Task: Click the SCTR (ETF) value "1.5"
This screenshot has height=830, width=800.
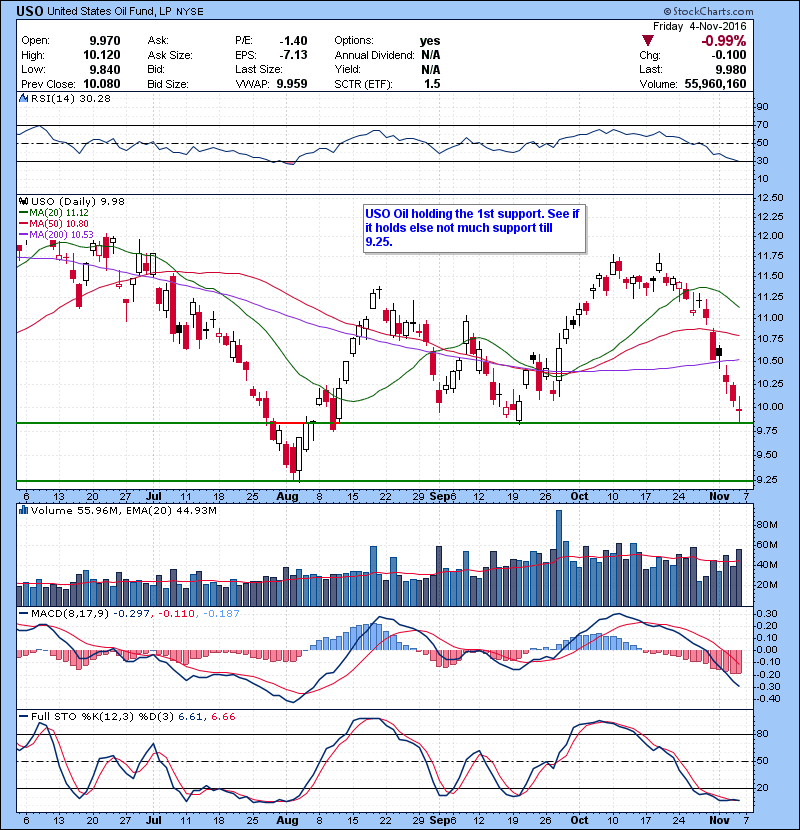Action: point(432,84)
